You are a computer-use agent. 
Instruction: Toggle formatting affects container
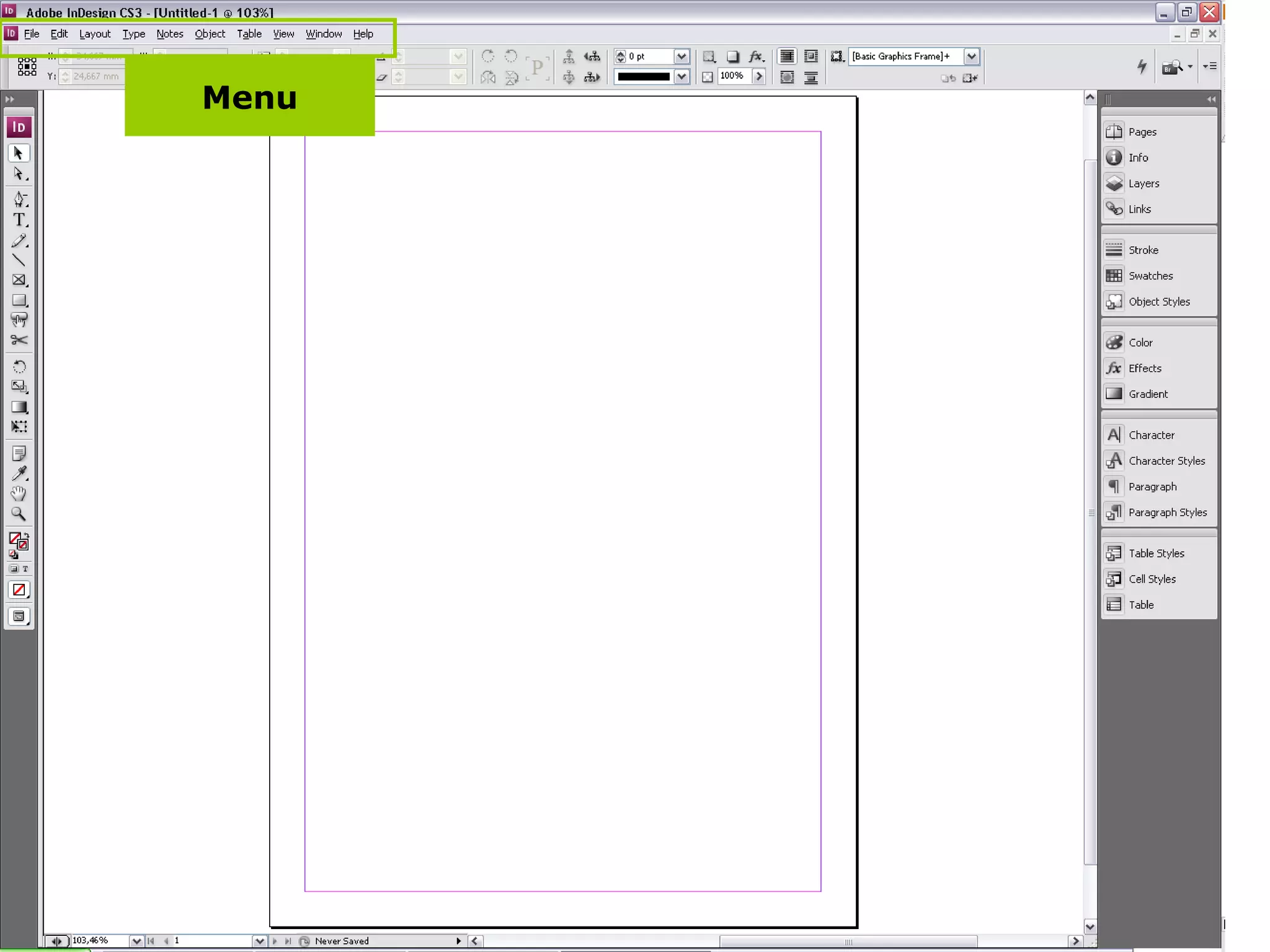(14, 569)
